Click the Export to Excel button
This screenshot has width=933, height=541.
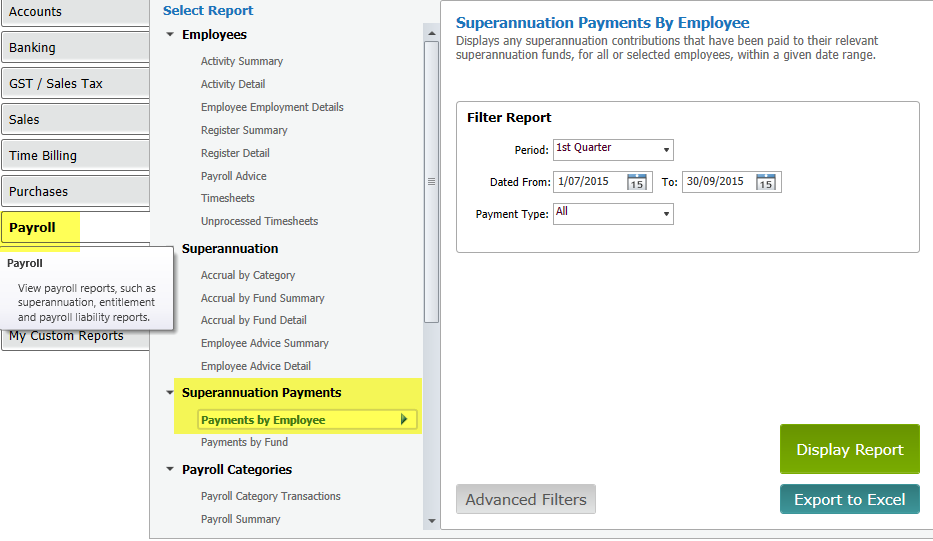849,500
